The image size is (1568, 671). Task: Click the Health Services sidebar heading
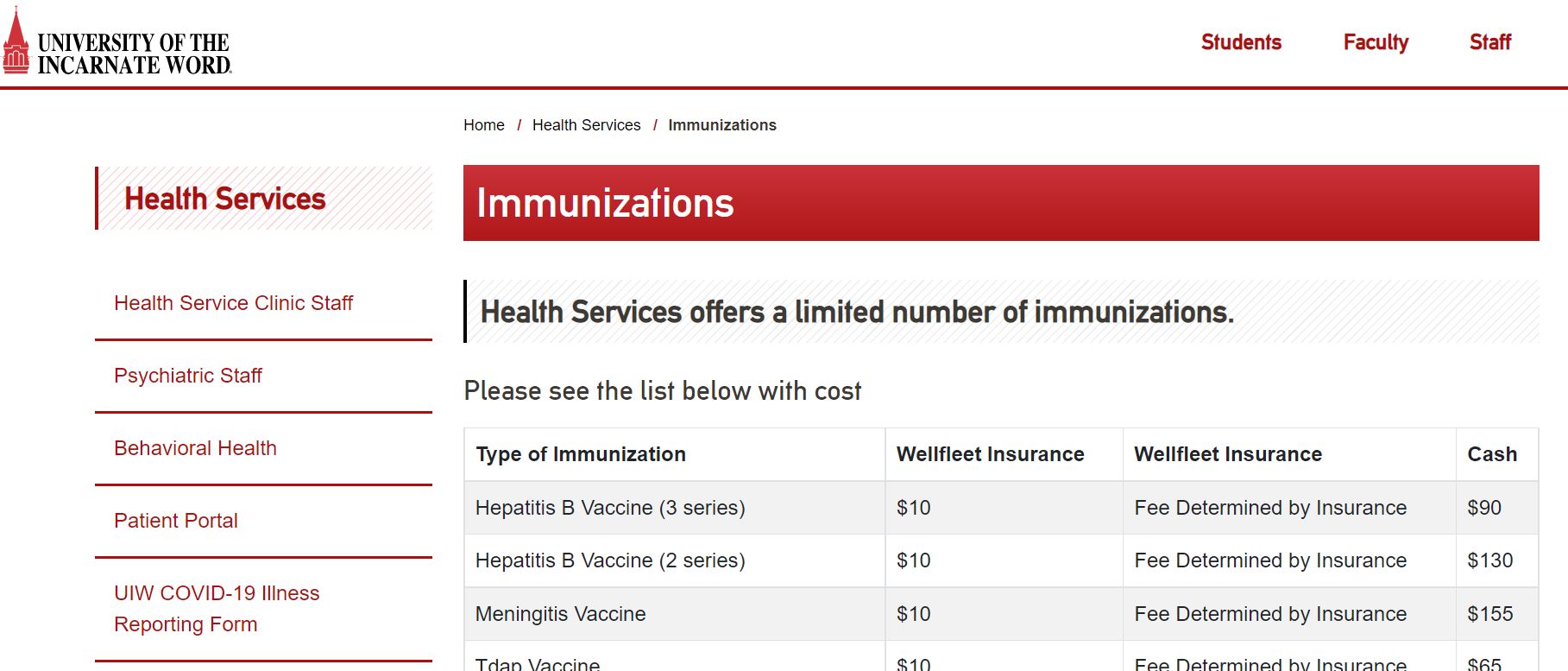(225, 199)
